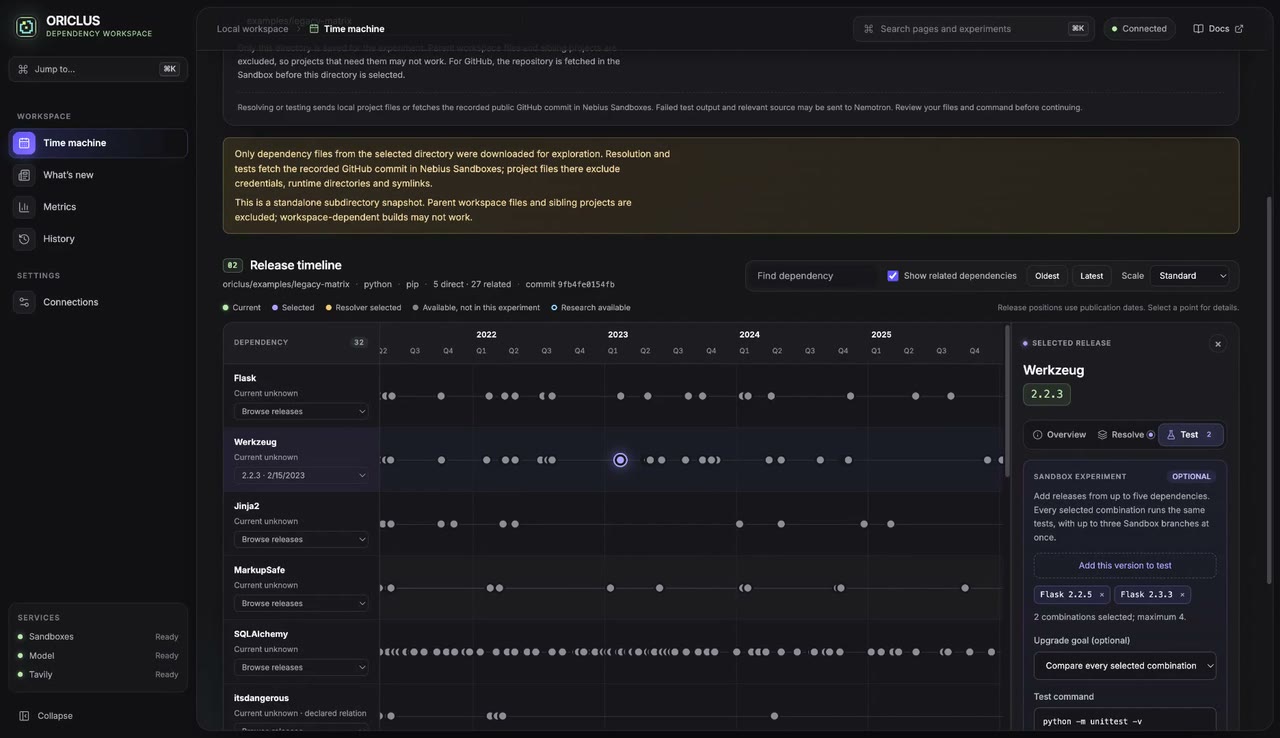The width and height of the screenshot is (1280, 738).
Task: Click the OPTIONAL badge in sandbox experiment
Action: click(x=1191, y=477)
